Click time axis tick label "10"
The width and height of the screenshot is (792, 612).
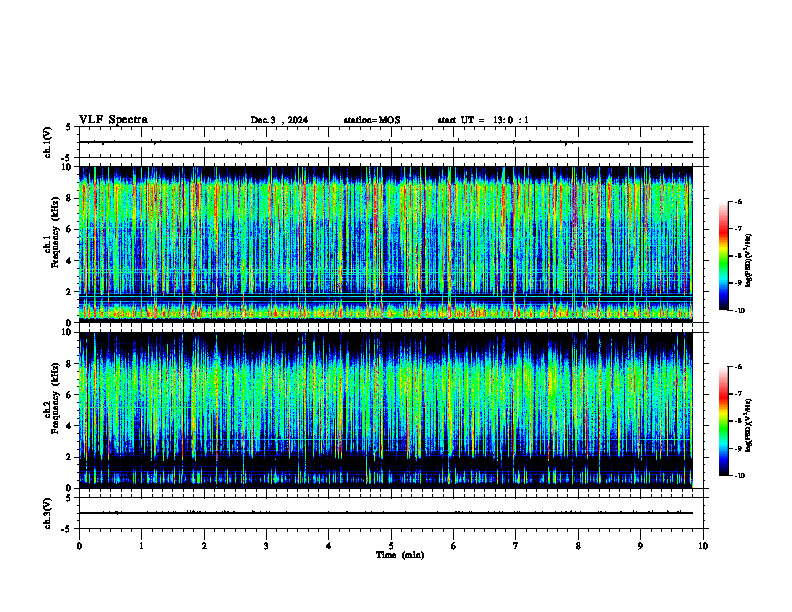tap(703, 546)
